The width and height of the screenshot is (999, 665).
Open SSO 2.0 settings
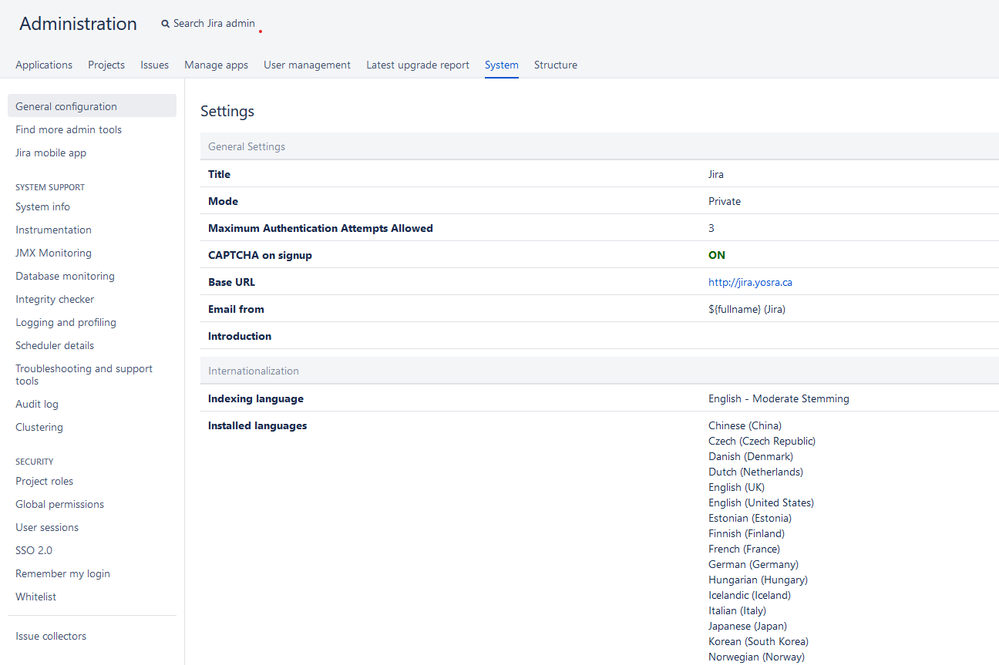[x=34, y=550]
